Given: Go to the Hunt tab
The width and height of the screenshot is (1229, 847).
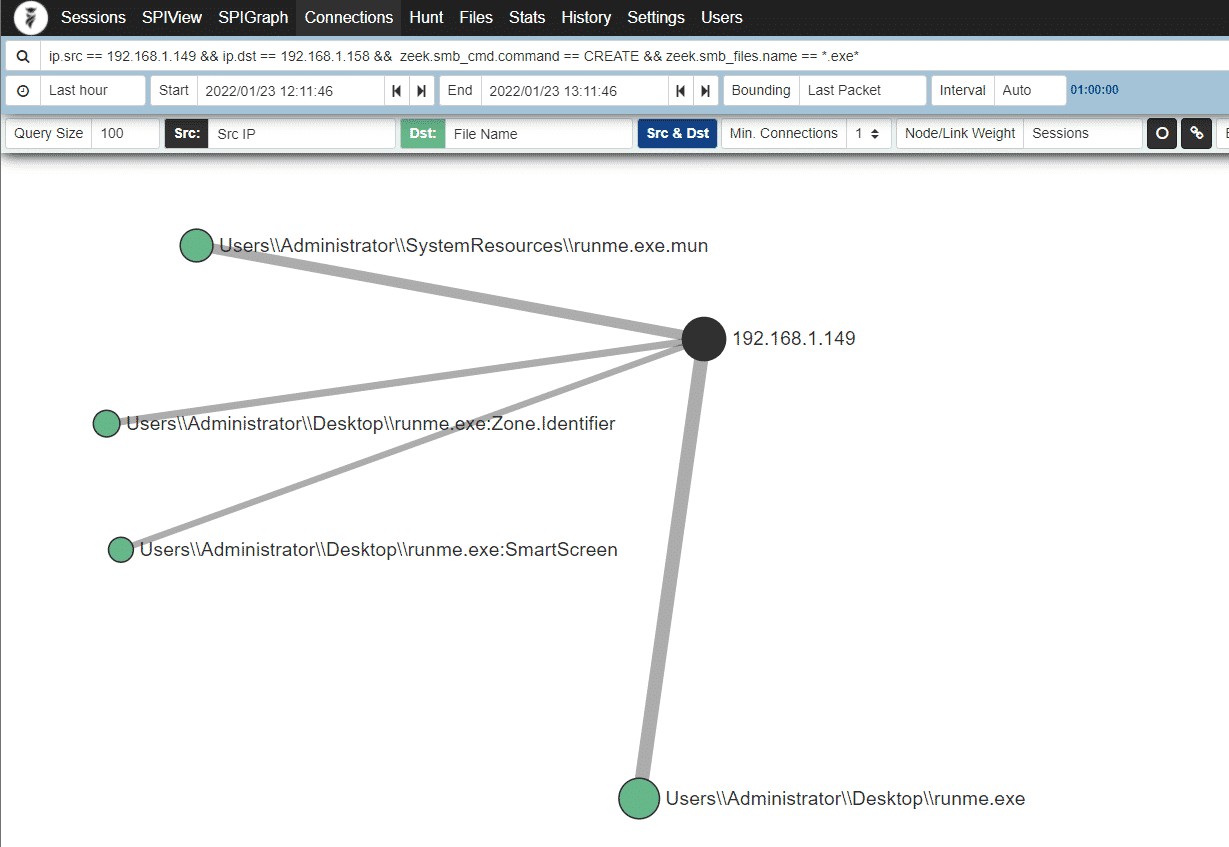Looking at the screenshot, I should click(x=426, y=18).
